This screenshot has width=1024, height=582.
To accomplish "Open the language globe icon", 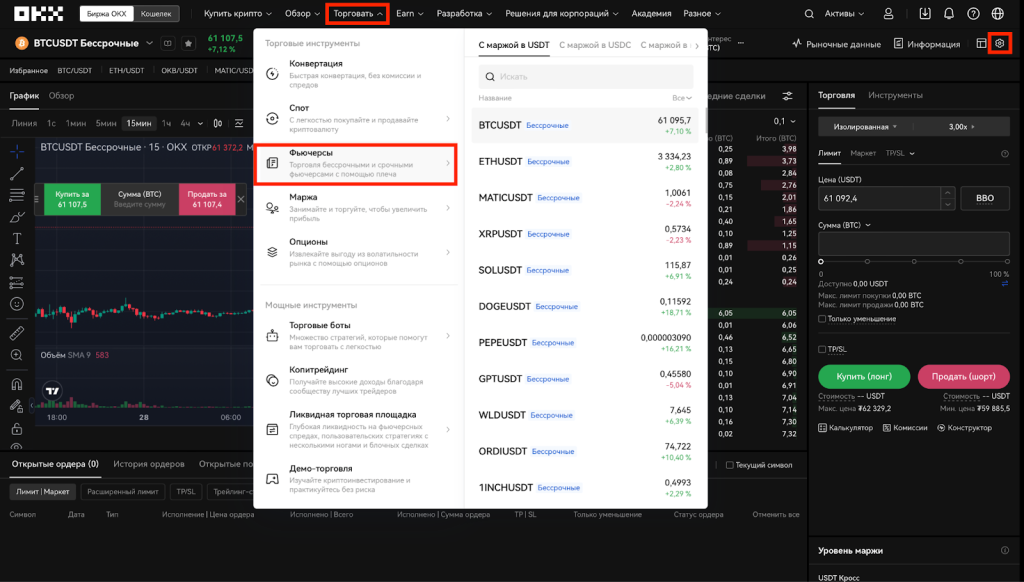I will tap(997, 14).
